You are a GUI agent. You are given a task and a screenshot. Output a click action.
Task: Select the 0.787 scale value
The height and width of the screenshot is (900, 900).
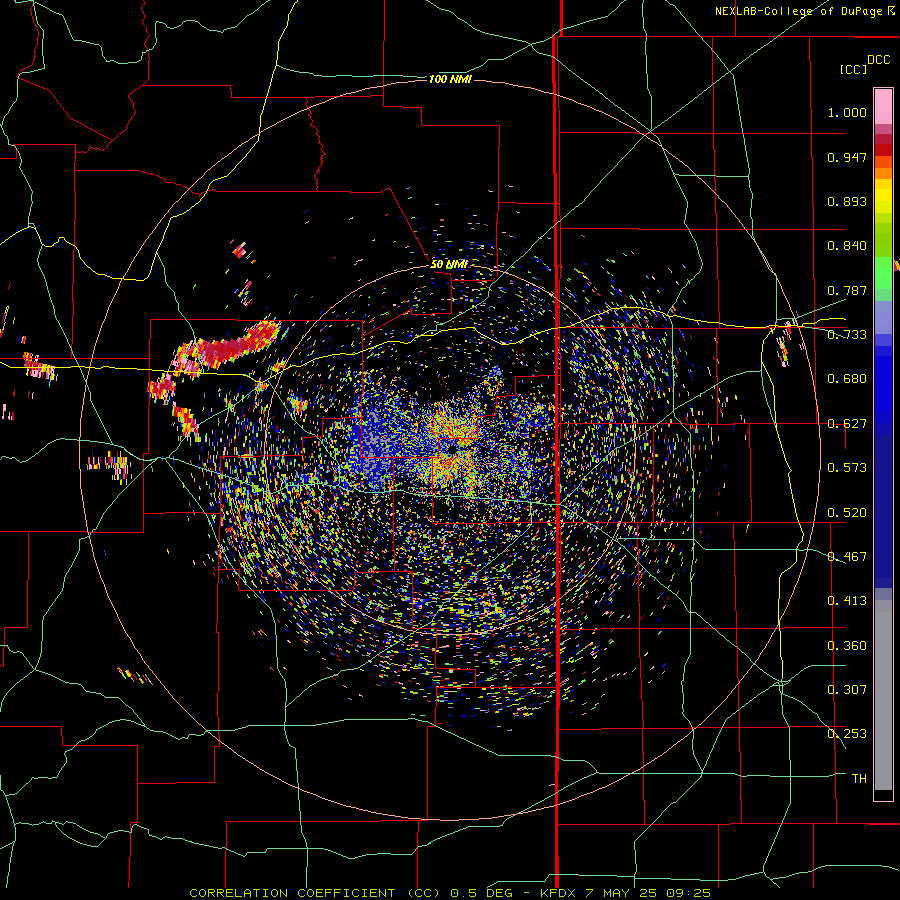[847, 290]
